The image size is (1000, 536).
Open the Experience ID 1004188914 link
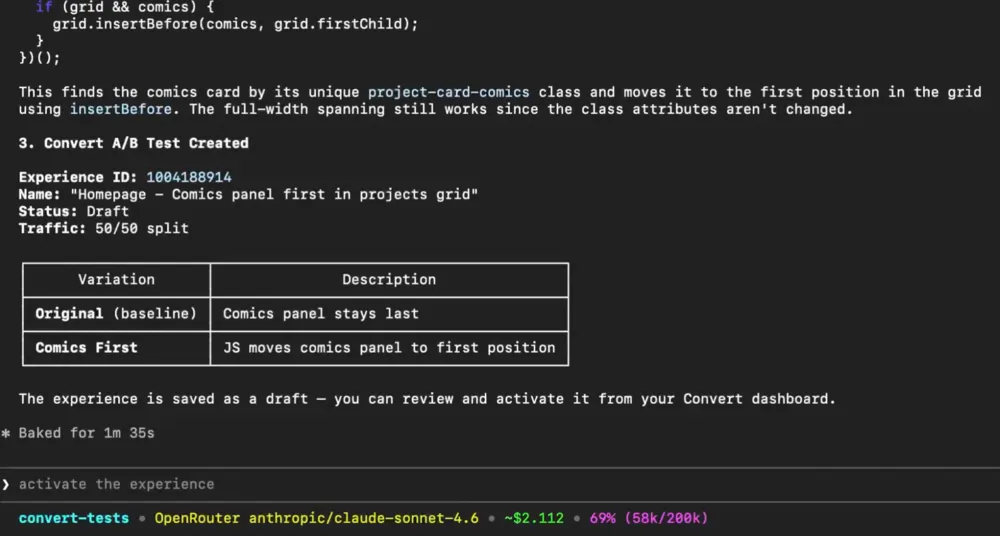tap(189, 177)
